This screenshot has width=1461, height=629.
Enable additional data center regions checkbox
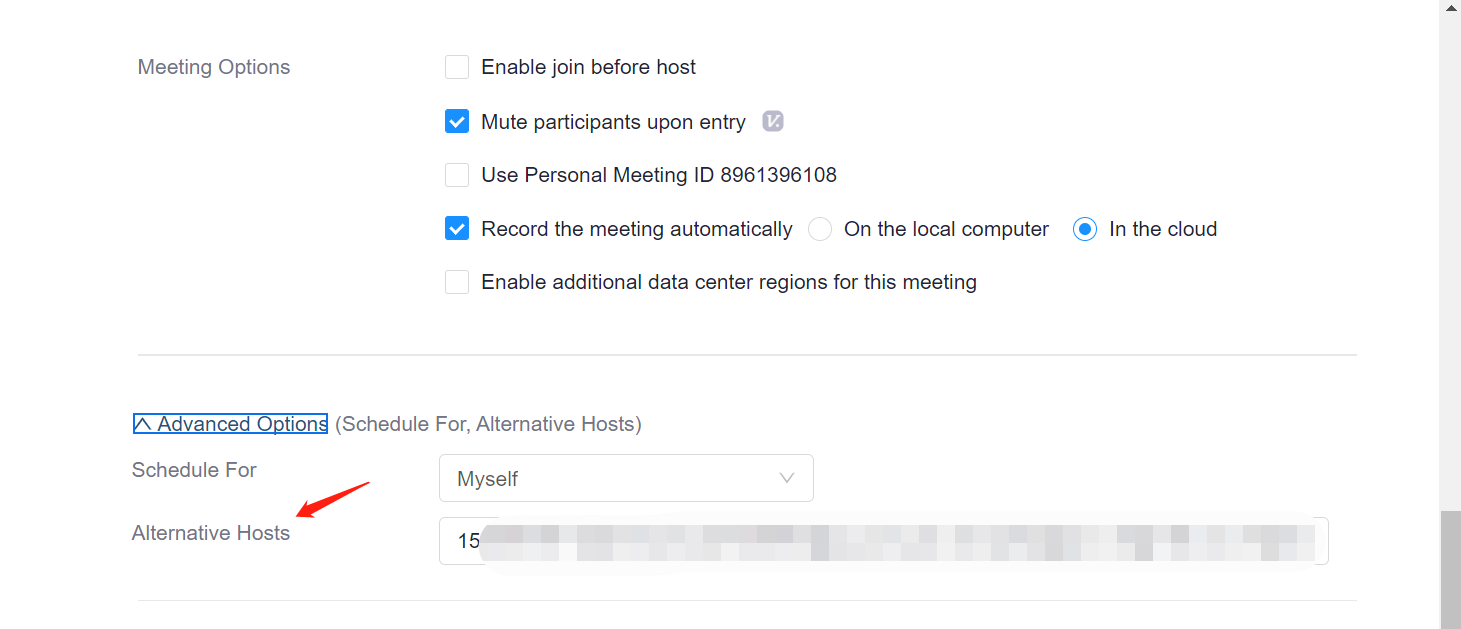click(x=457, y=282)
